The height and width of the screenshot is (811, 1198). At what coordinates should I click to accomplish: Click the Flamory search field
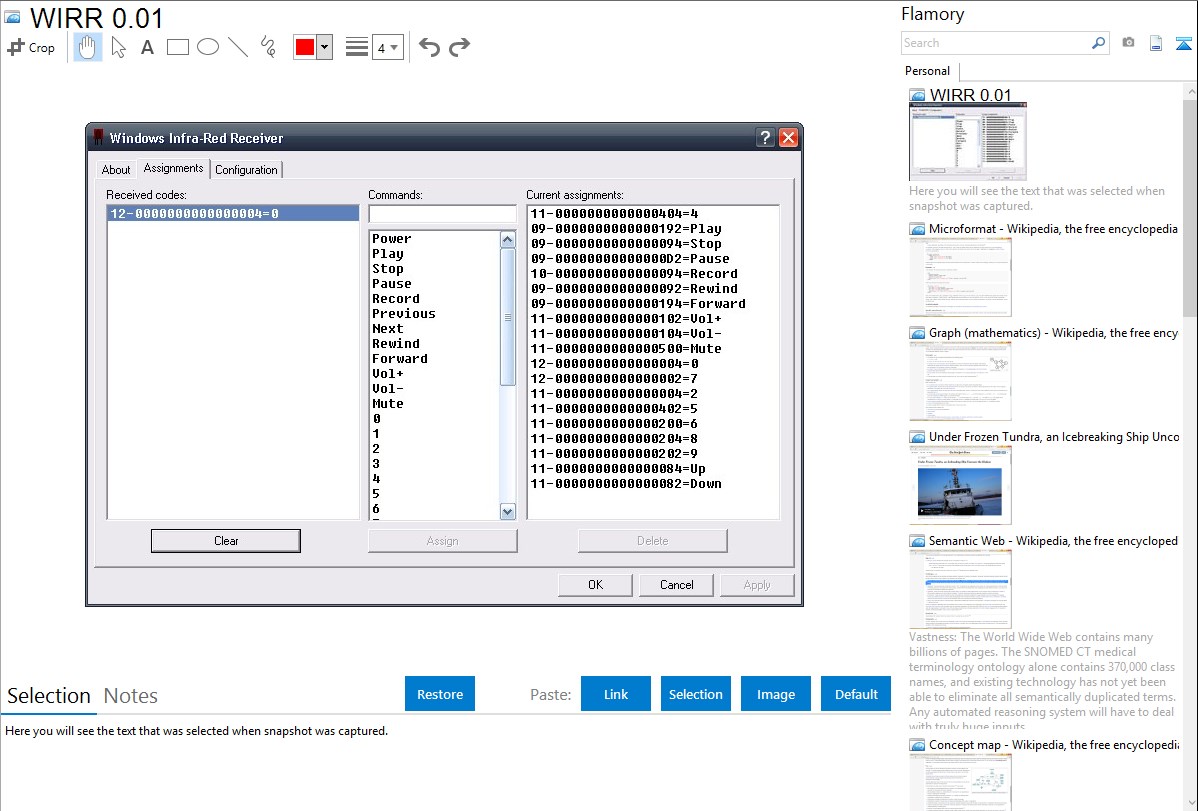[995, 43]
